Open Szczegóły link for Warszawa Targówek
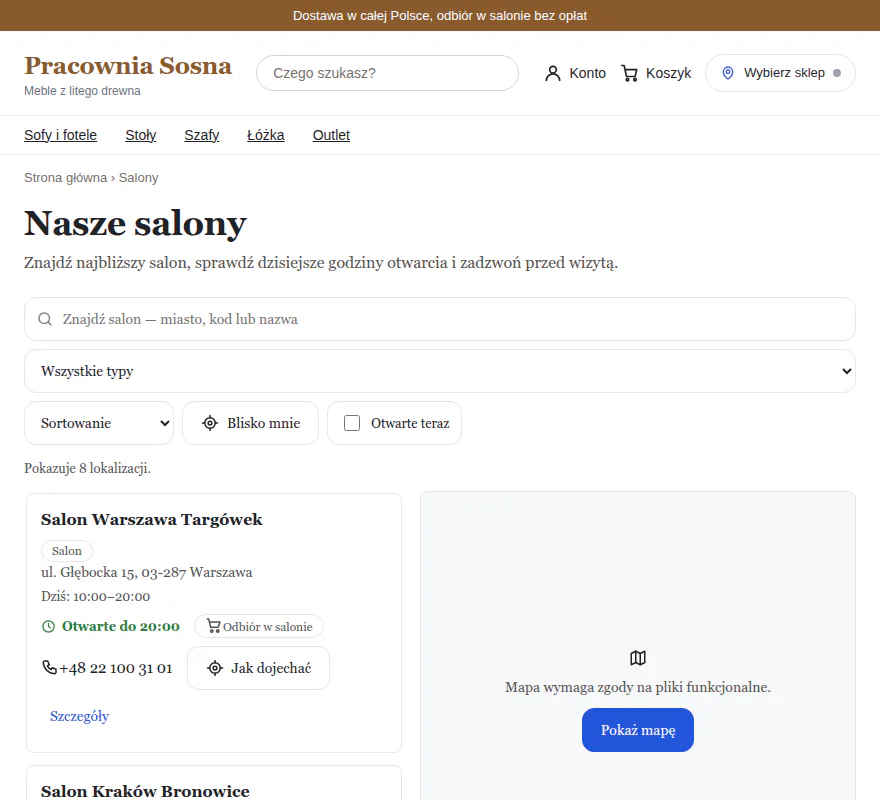880x800 pixels. (x=79, y=716)
